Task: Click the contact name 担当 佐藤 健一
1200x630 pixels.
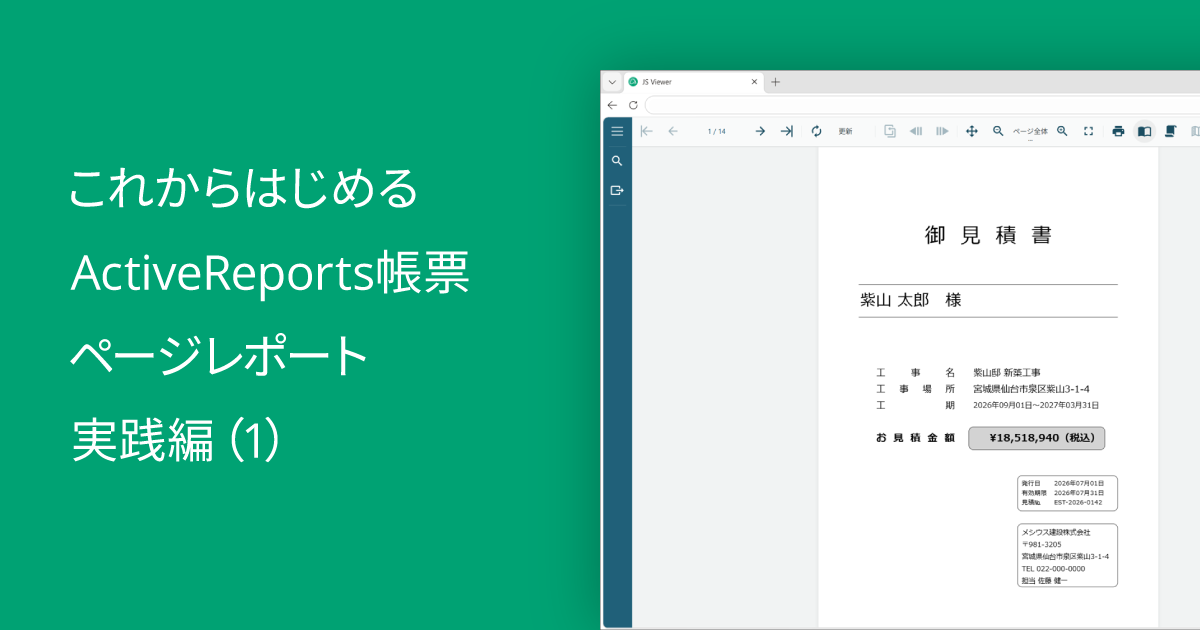Action: pyautogui.click(x=1044, y=580)
